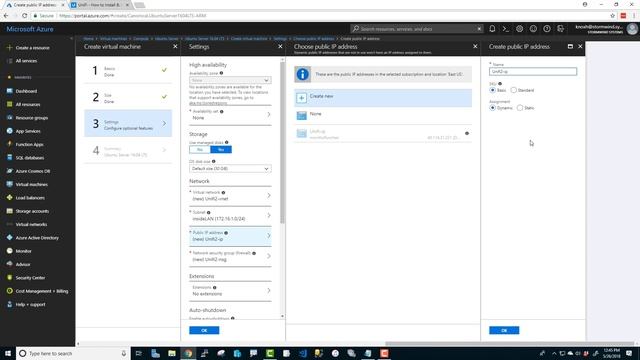This screenshot has height=360, width=640.
Task: Open Security Center sidebar icon
Action: tap(9, 278)
